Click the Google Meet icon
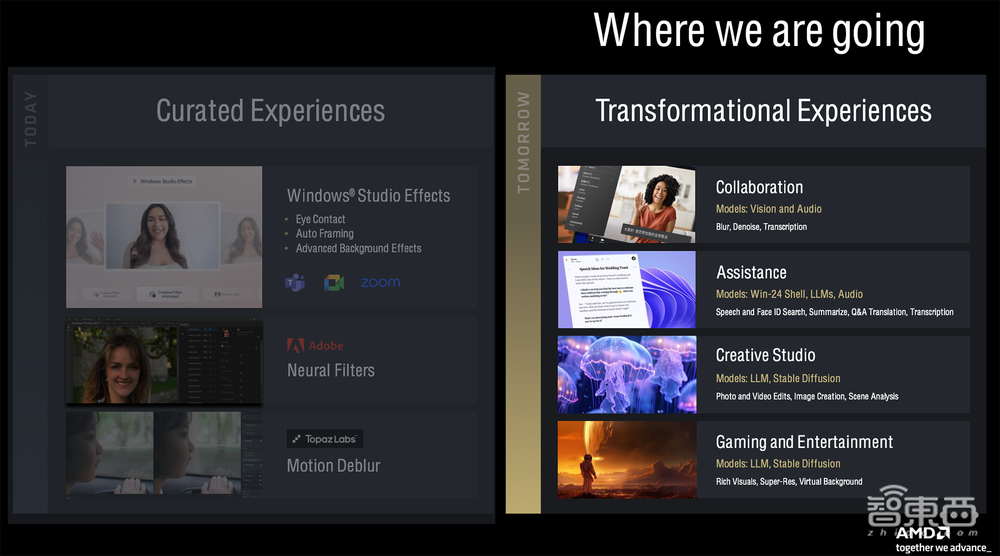Screen dimensions: 1000x556 tap(334, 283)
